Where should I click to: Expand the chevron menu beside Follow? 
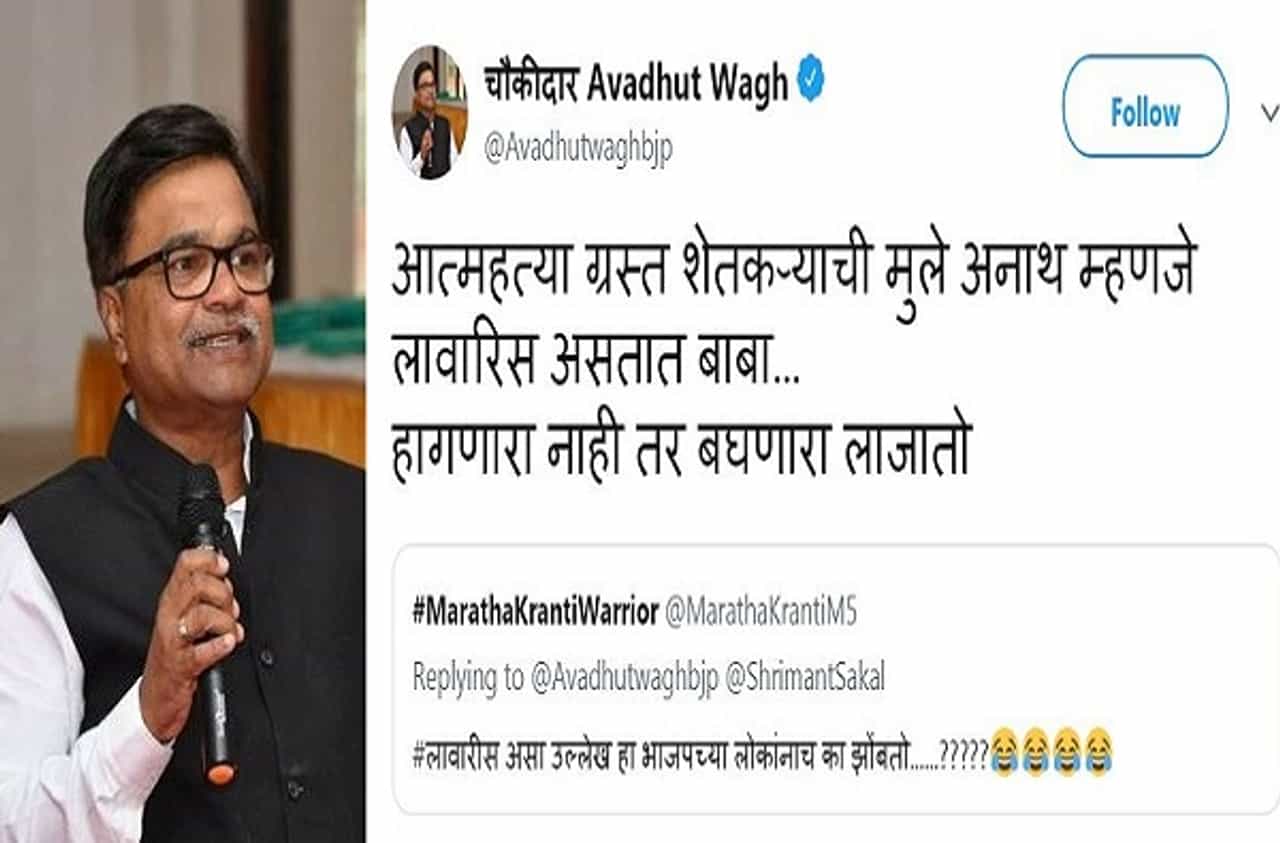tap(1269, 110)
